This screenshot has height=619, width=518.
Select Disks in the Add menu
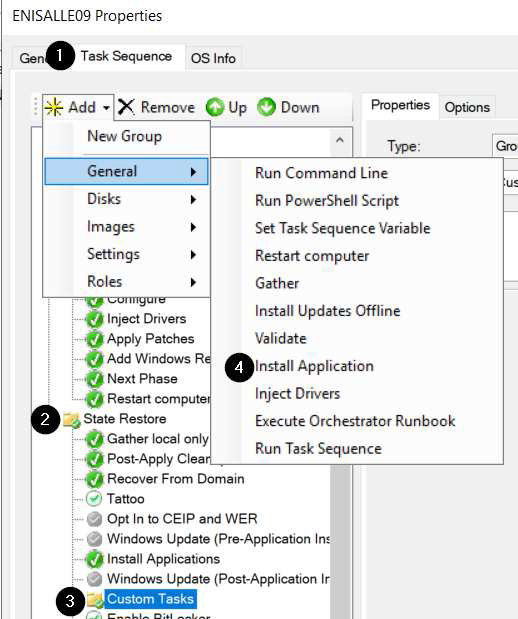click(x=126, y=199)
